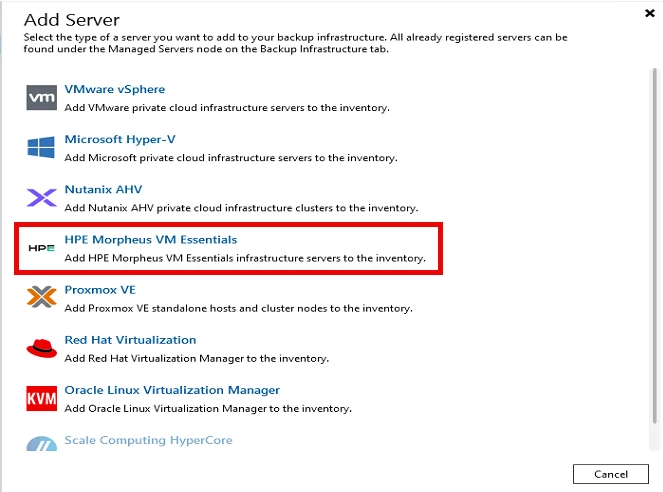Click the Scale Computing HyperCore icon
The image size is (663, 492).
(x=41, y=443)
